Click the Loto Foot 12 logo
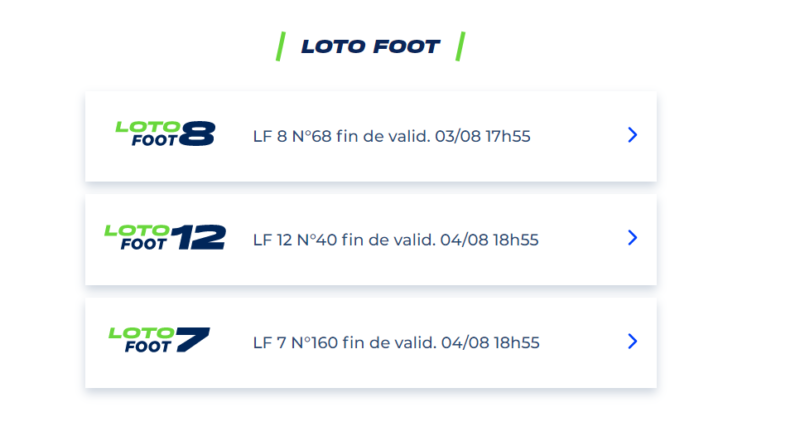 [165, 237]
